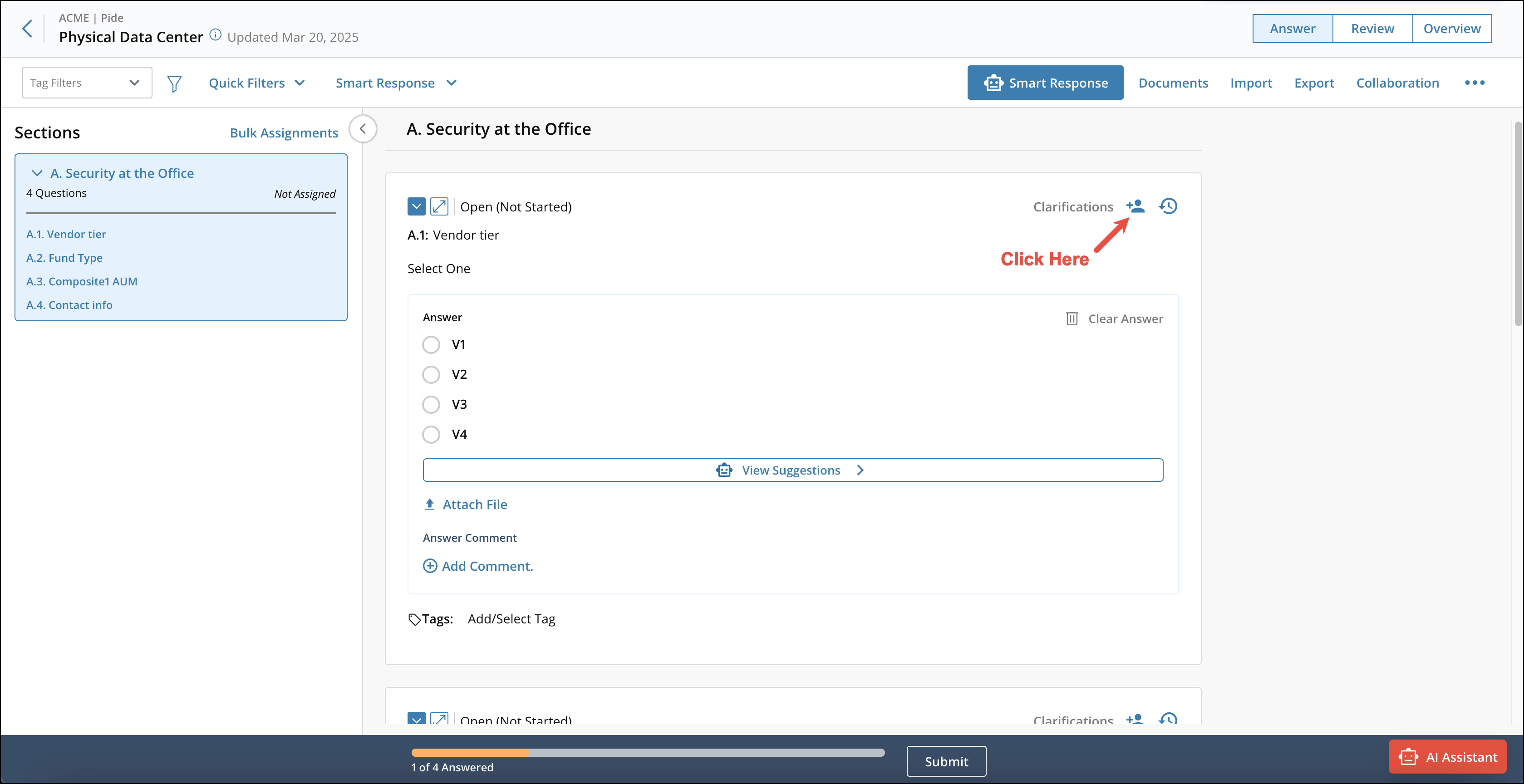Open the Bulk Assignments link
This screenshot has width=1524, height=784.
(284, 133)
